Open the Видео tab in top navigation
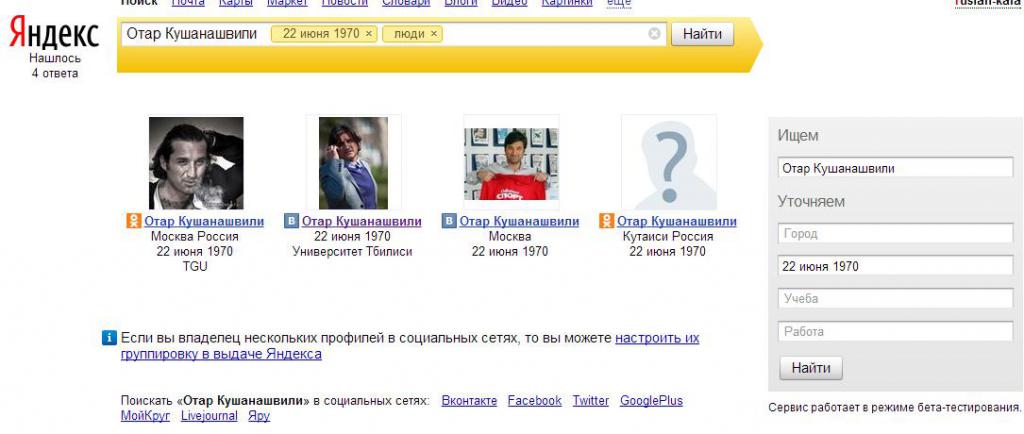The image size is (1024, 434). (509, 3)
